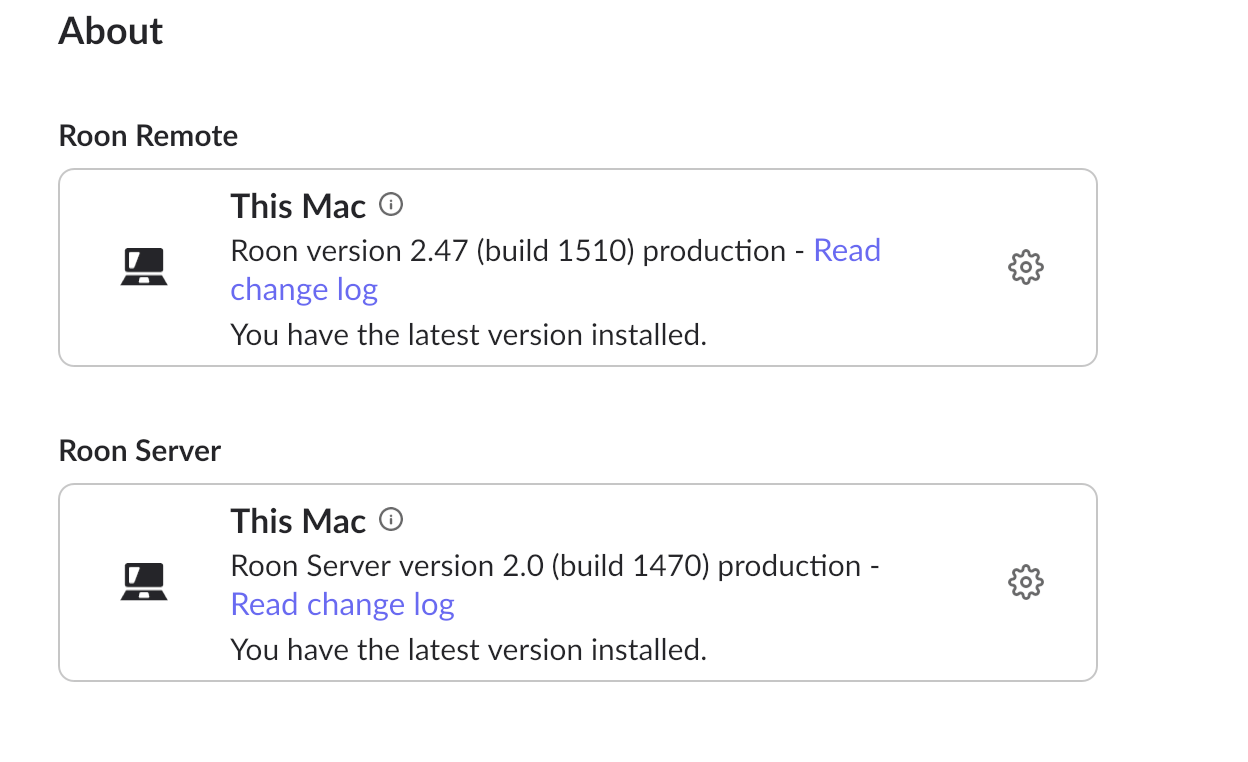This screenshot has width=1248, height=762.
Task: Click the latest version status in Roon Server card
Action: click(x=469, y=650)
